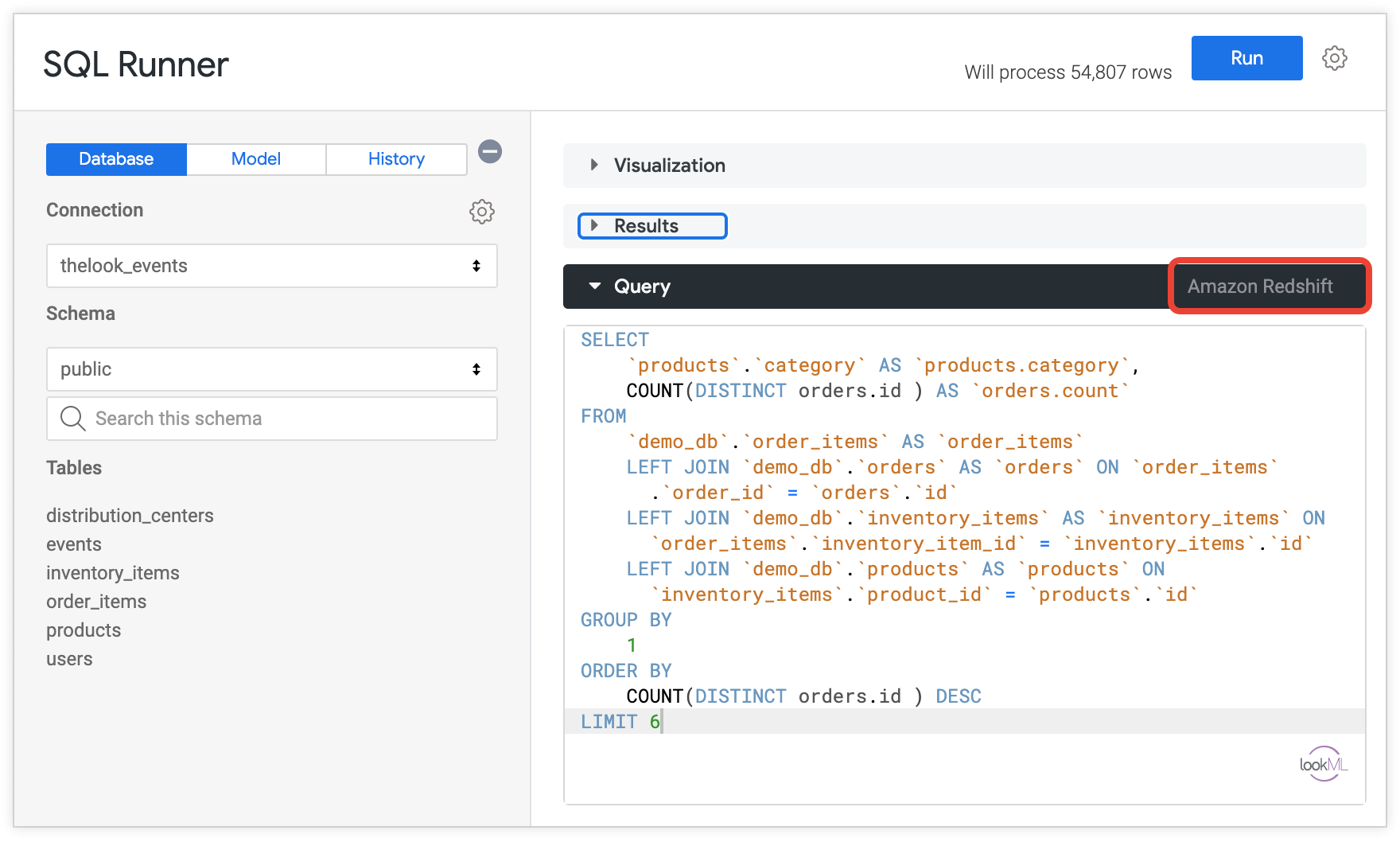Select the distribution_centers table
The height and width of the screenshot is (842, 1400).
coord(130,516)
